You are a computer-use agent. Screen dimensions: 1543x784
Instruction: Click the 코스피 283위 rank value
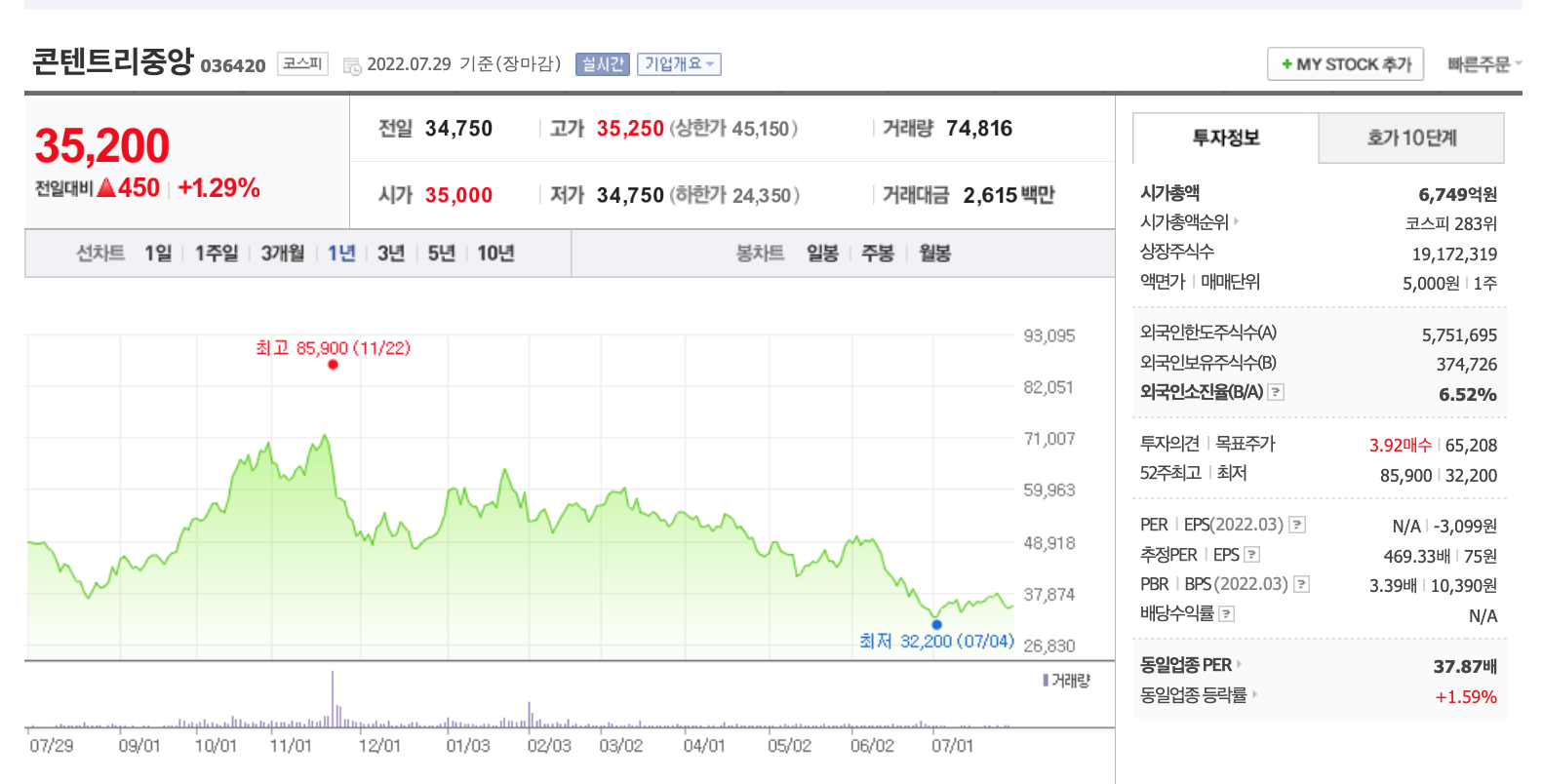pyautogui.click(x=1451, y=224)
